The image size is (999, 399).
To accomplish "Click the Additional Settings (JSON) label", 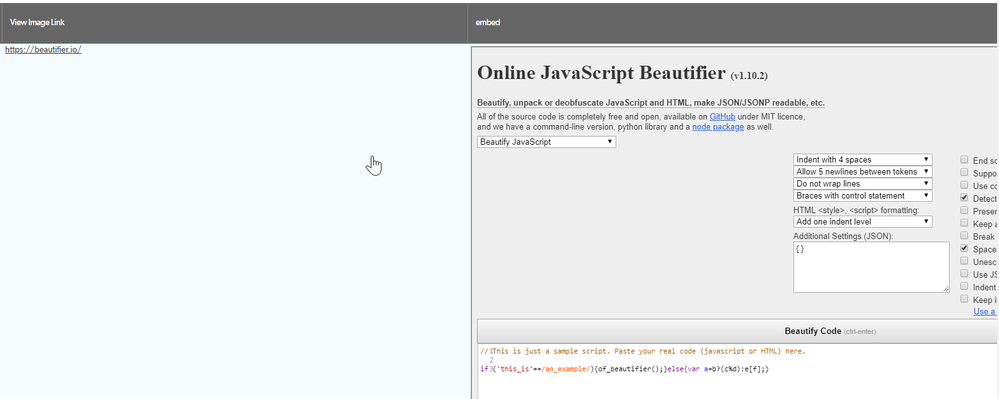I will point(844,236).
